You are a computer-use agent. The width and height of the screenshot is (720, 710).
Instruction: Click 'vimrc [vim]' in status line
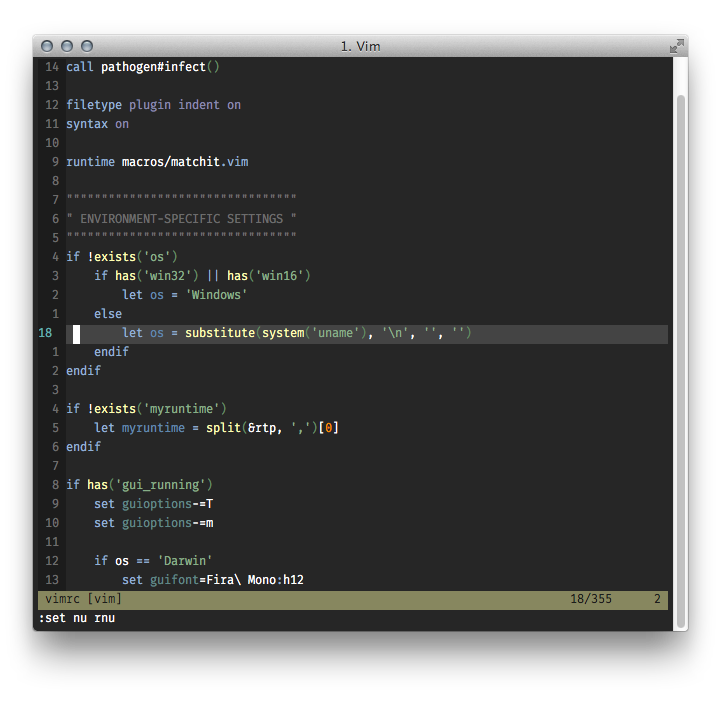pos(83,599)
